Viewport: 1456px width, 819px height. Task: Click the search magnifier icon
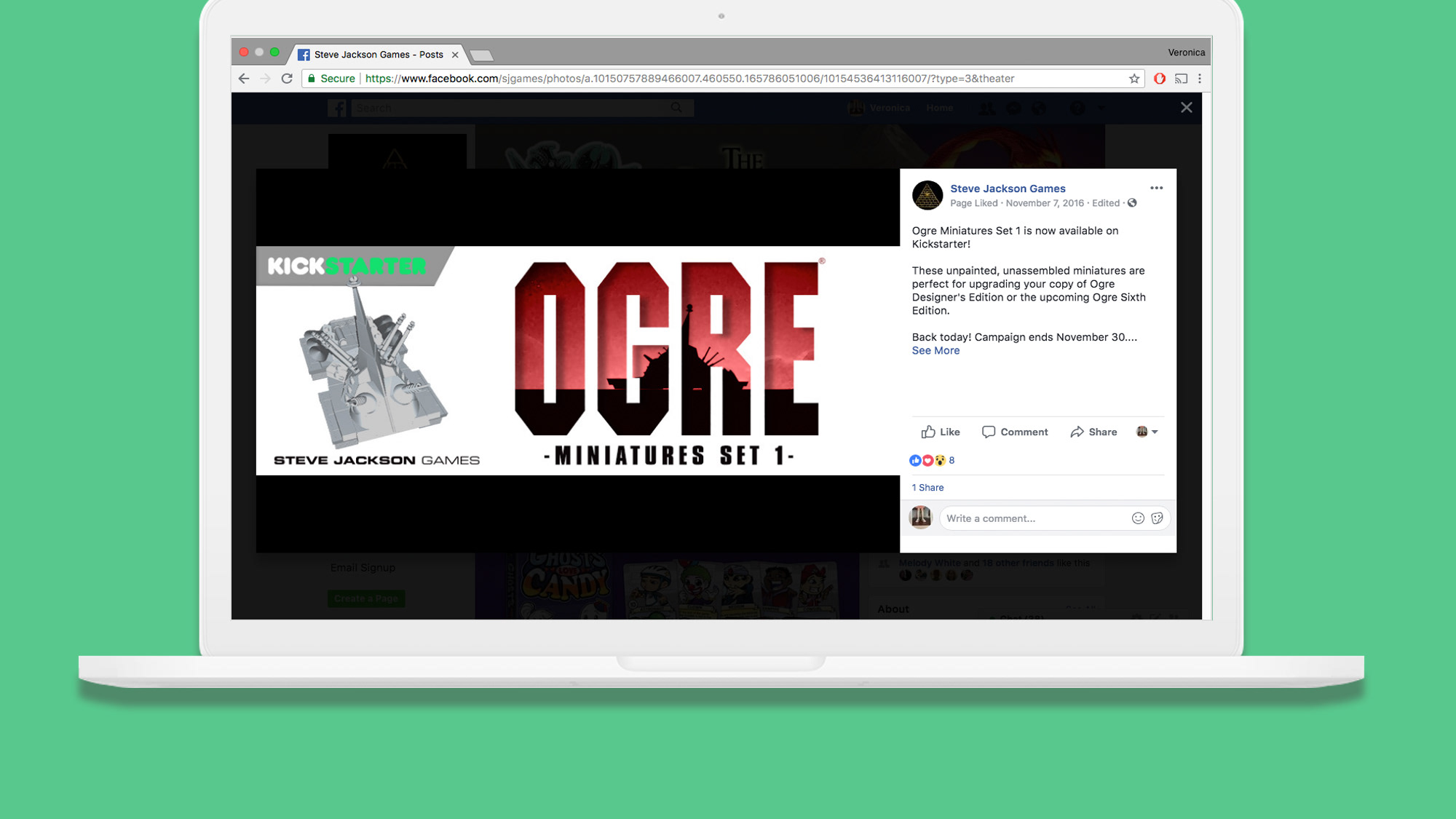click(676, 108)
